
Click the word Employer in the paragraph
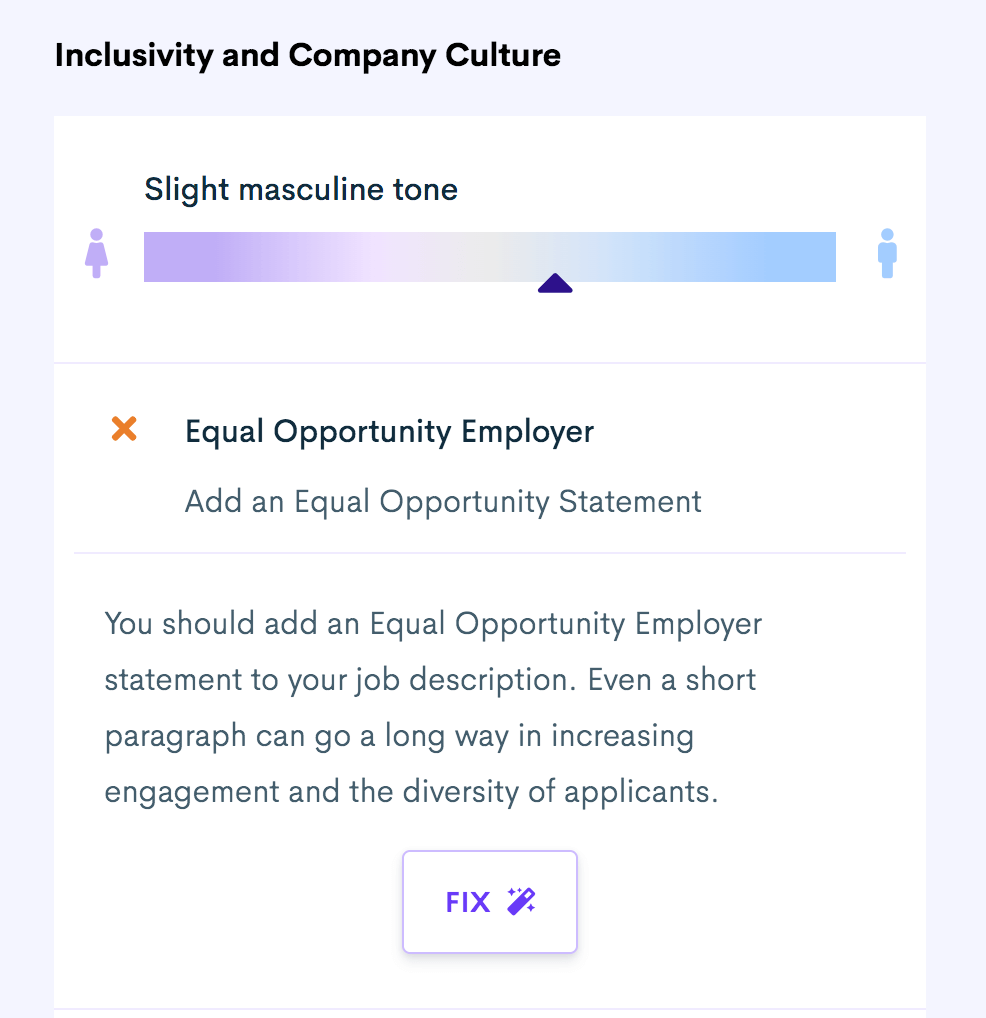coord(698,624)
